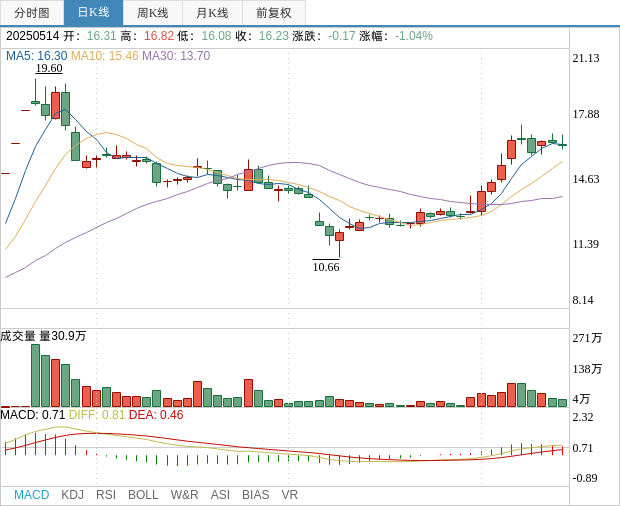Click the DEA: 0.46 value

point(156,415)
